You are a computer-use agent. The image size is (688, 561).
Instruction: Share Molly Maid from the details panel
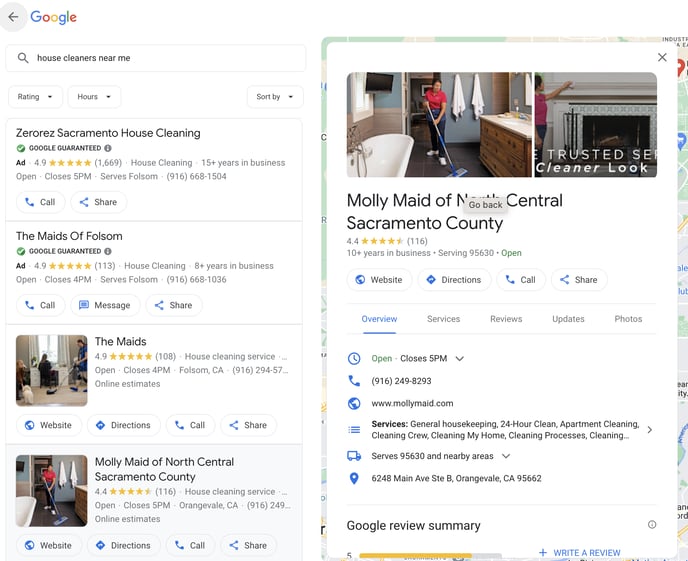click(578, 280)
